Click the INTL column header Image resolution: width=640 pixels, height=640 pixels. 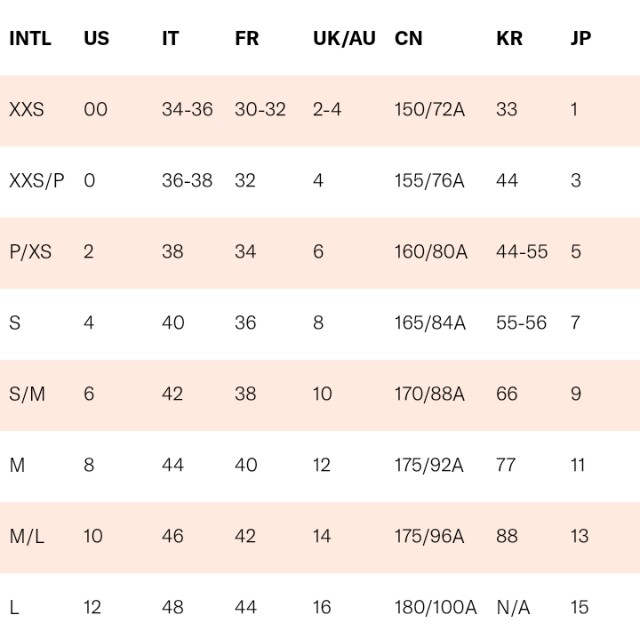point(30,38)
